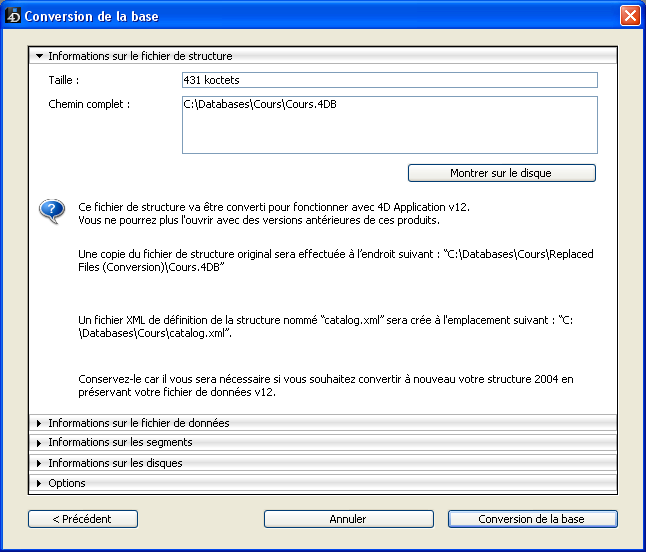Start conversion with Conversion de la base button
Image resolution: width=646 pixels, height=552 pixels.
(532, 519)
